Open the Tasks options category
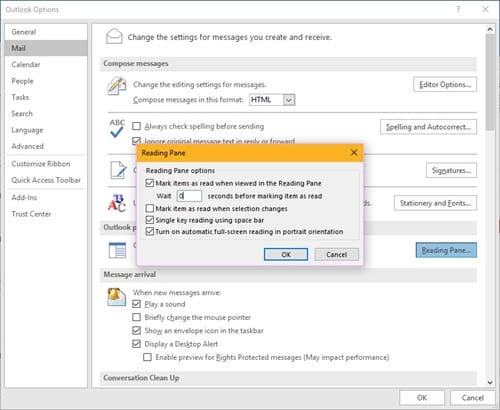Screen dimensions: 500x410 tap(46, 97)
